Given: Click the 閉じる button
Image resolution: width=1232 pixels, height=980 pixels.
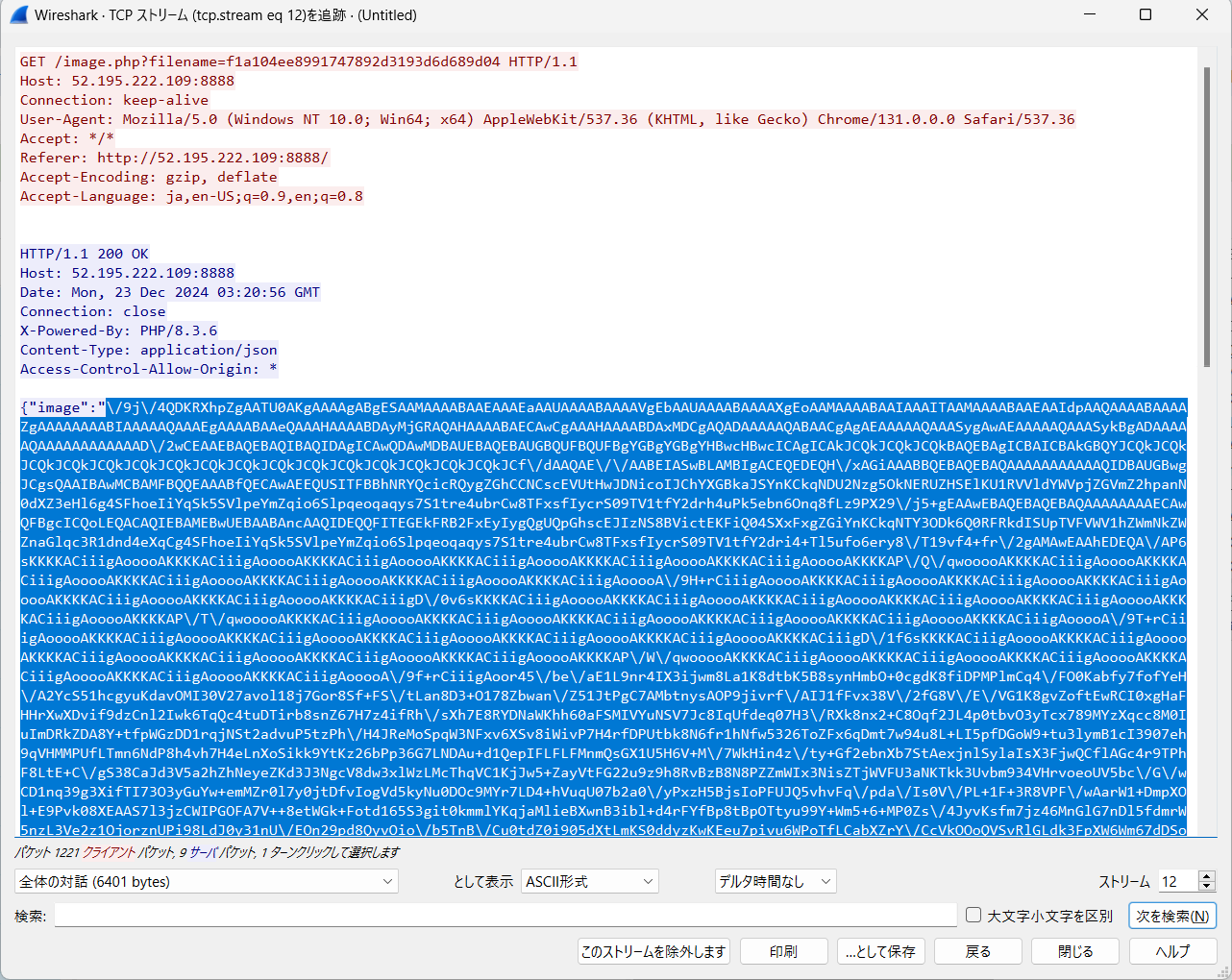Looking at the screenshot, I should point(1075,951).
